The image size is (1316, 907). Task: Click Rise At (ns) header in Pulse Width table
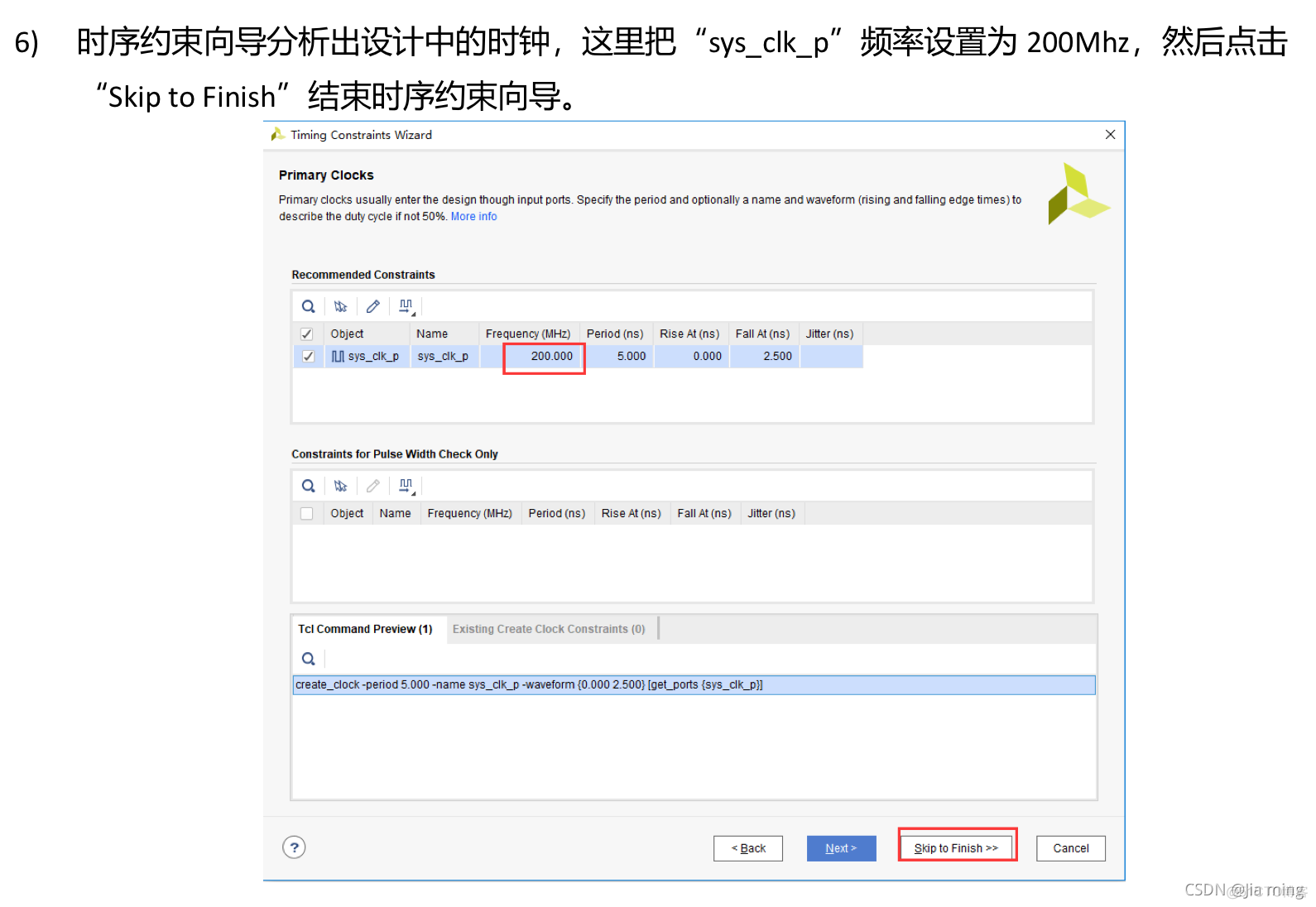(x=632, y=513)
